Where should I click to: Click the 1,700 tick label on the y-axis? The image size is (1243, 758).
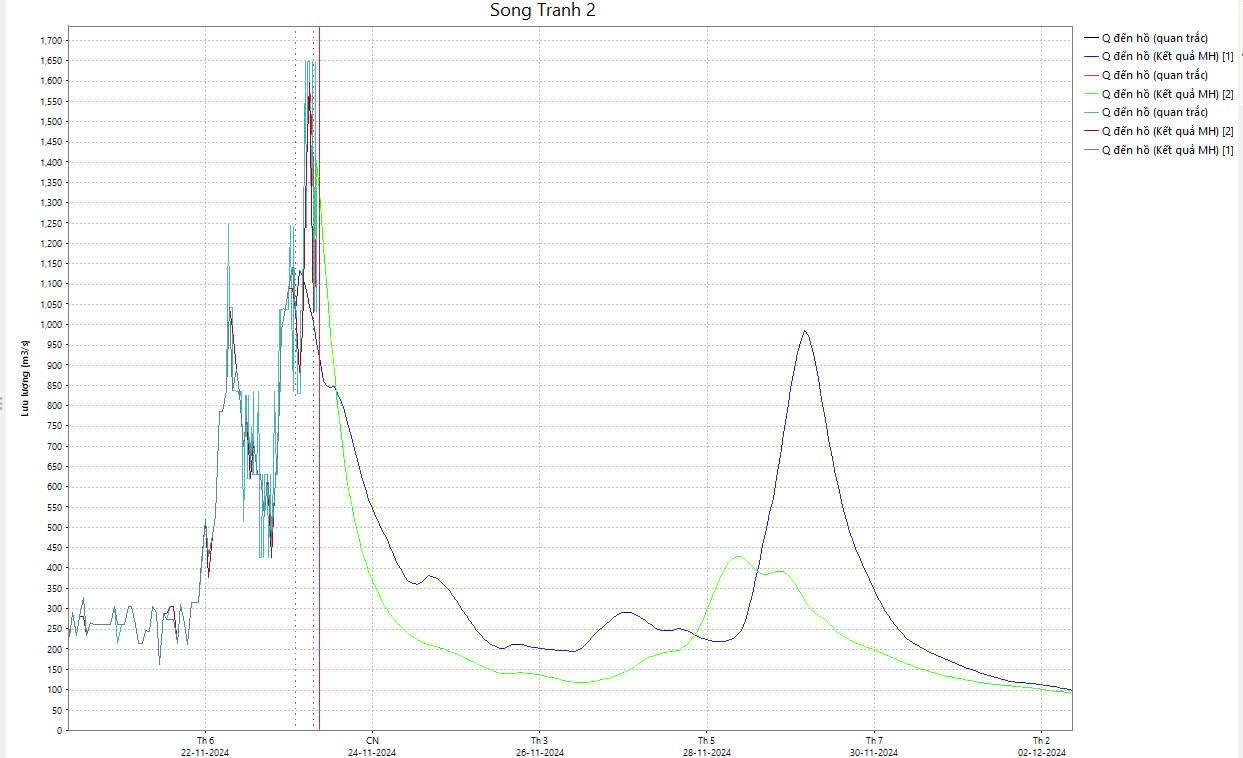[50, 40]
